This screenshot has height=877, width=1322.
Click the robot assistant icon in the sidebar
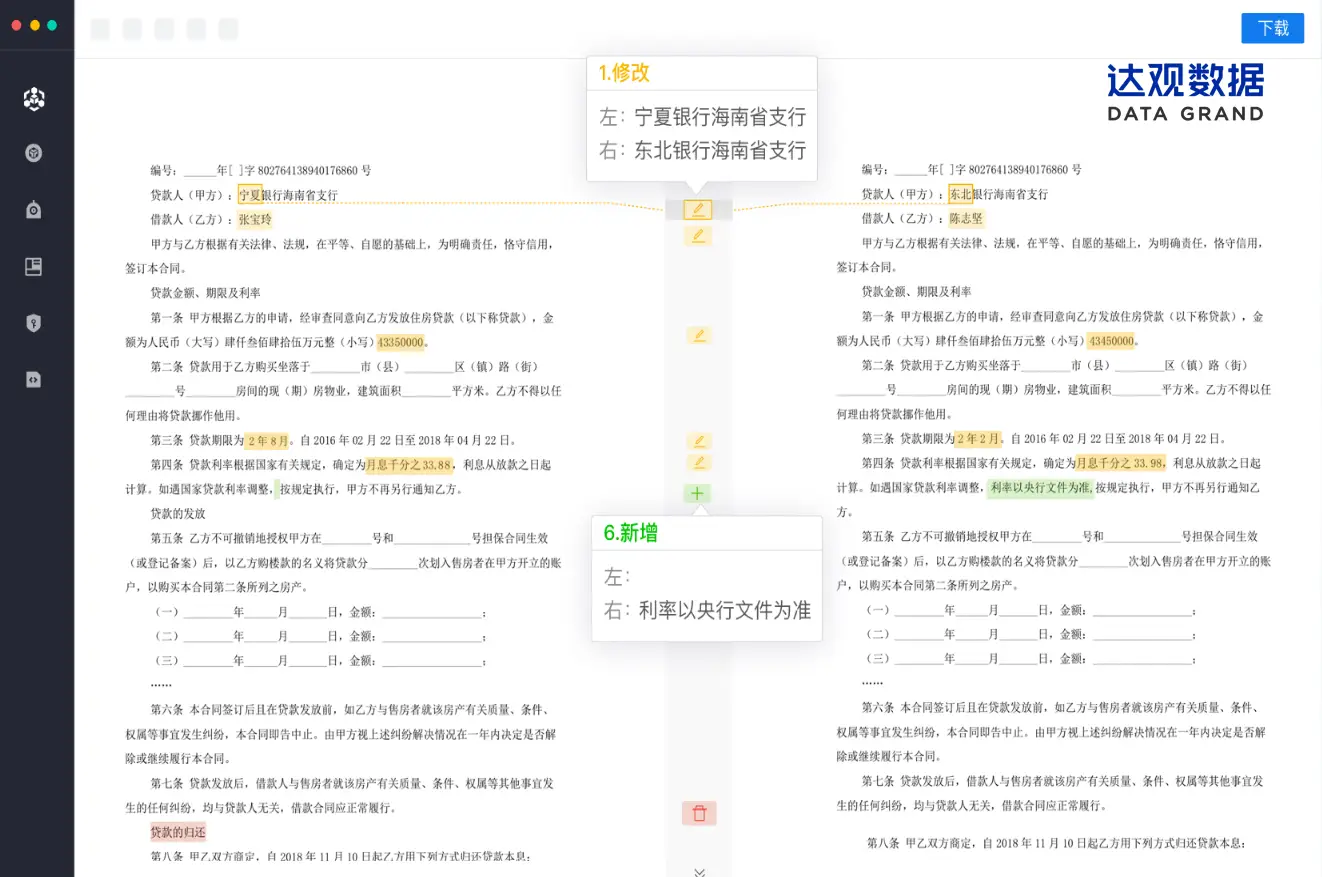[x=34, y=210]
